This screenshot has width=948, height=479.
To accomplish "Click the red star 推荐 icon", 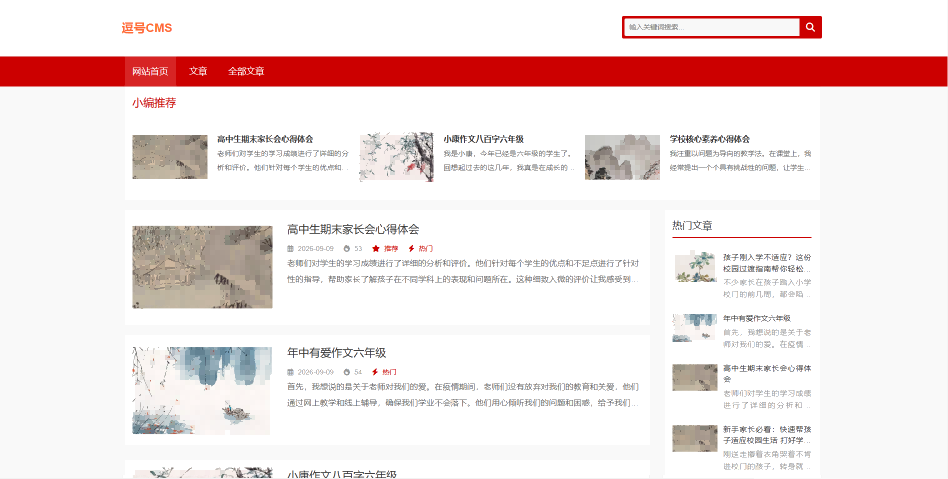I will click(375, 249).
